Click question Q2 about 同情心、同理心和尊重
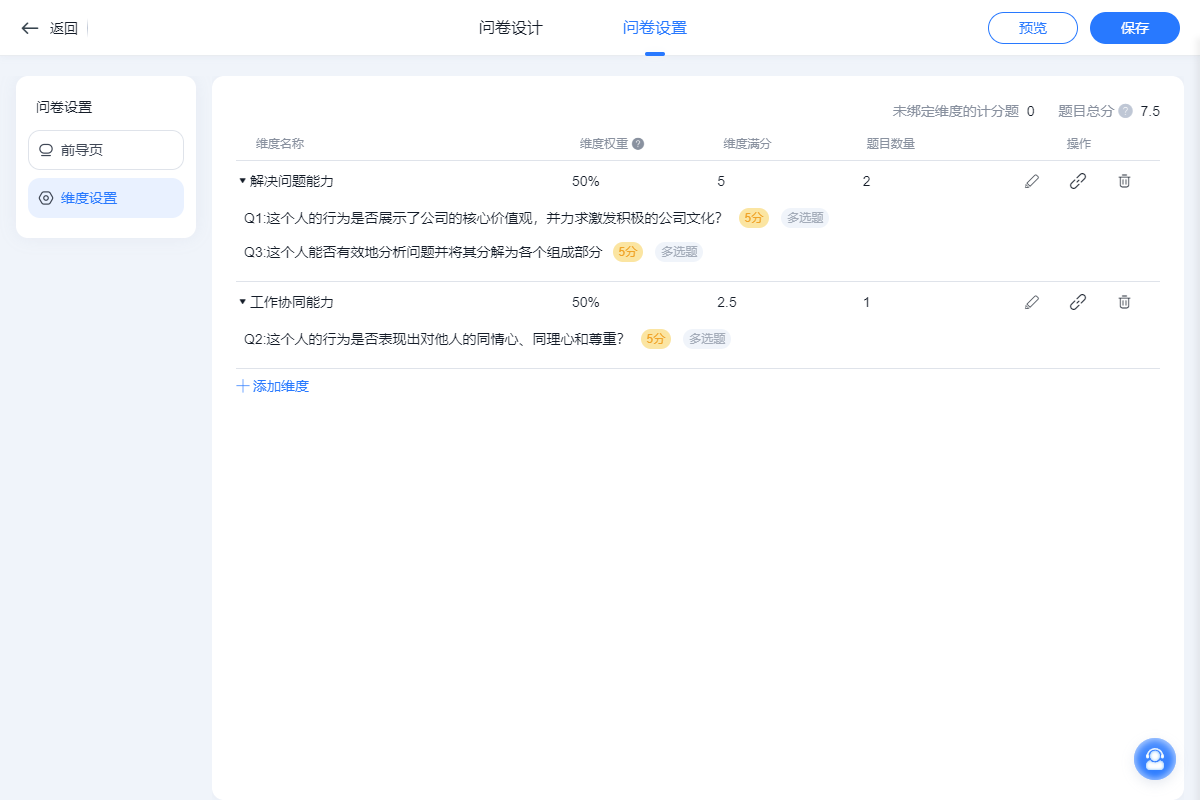 coord(434,339)
